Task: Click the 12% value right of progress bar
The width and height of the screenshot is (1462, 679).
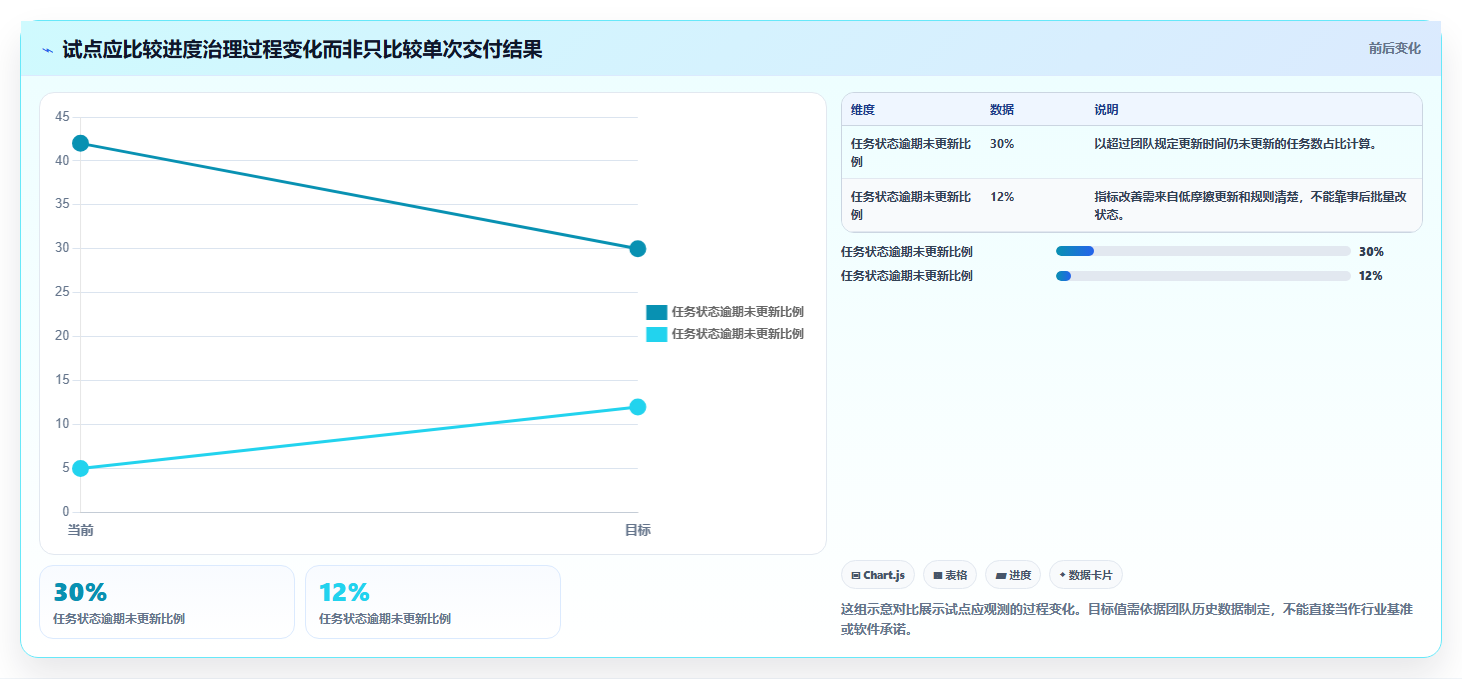Action: (1371, 276)
